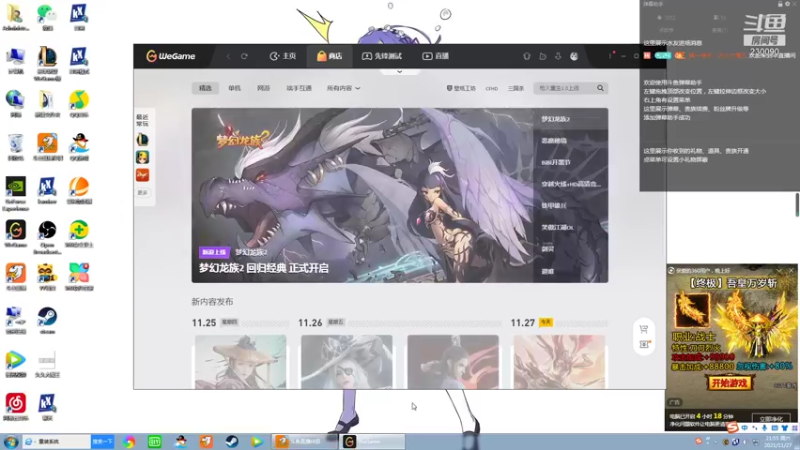This screenshot has height=450, width=800.
Task: Select the 单机 category
Action: click(x=234, y=88)
